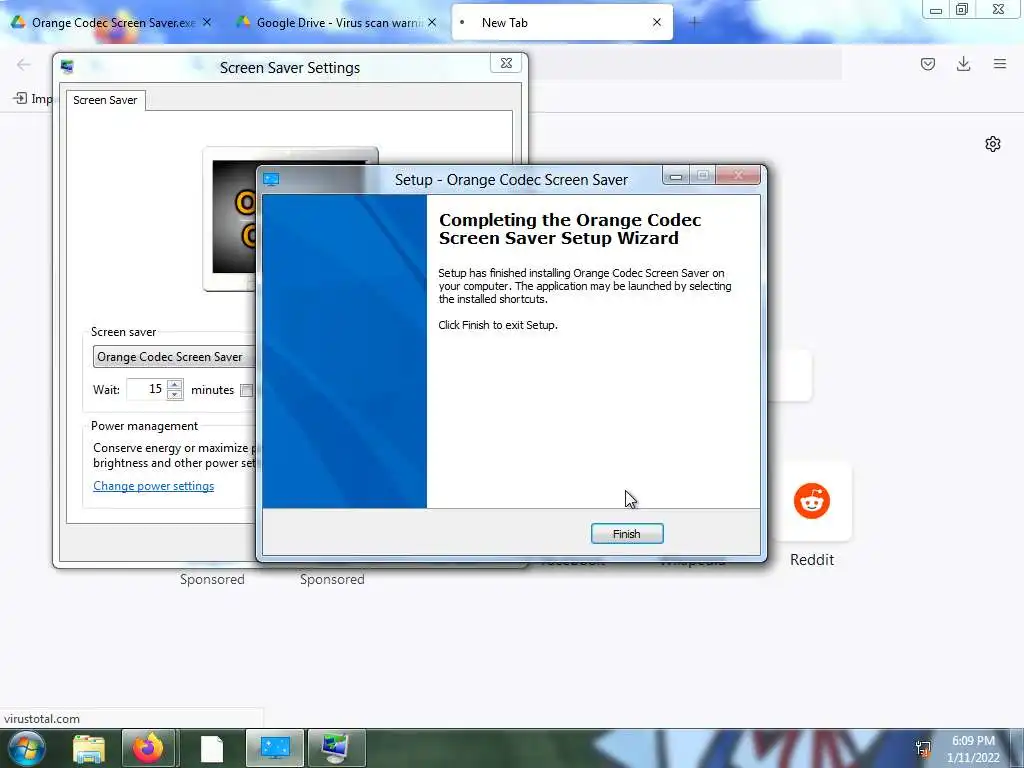
Task: Increase wait minutes with up arrow
Action: (x=174, y=384)
